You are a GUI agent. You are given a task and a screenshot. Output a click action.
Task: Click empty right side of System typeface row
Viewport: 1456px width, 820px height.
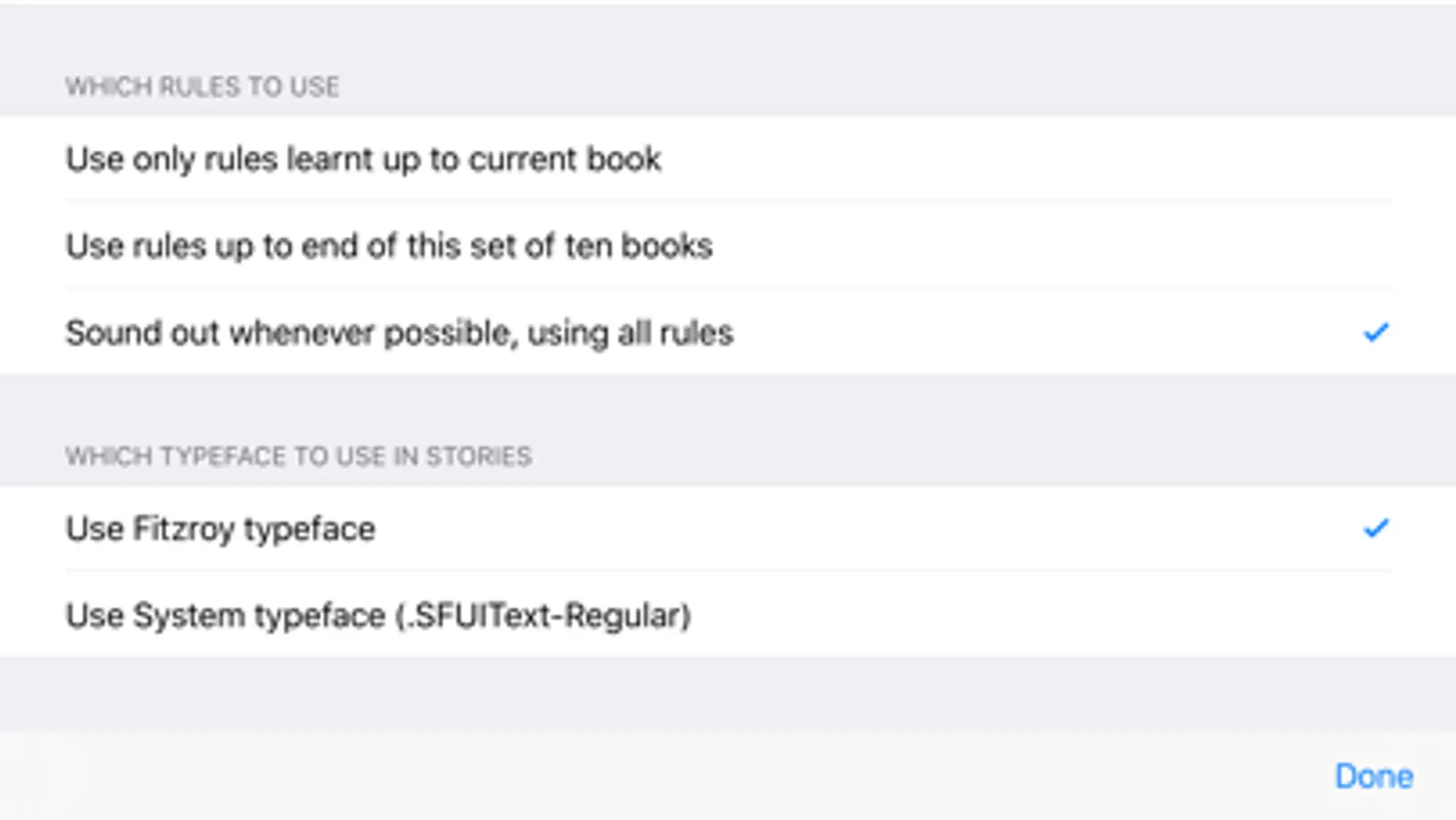[x=1093, y=616]
